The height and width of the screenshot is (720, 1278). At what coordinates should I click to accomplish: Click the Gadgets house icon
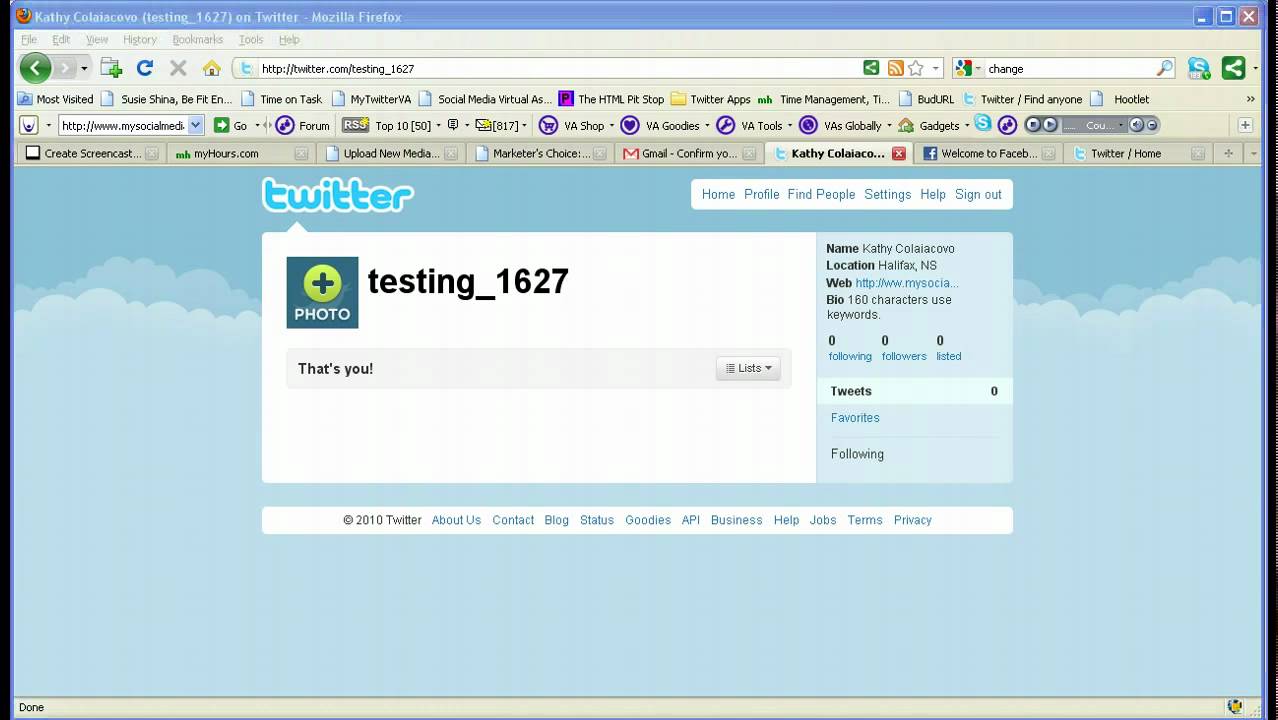click(x=906, y=125)
